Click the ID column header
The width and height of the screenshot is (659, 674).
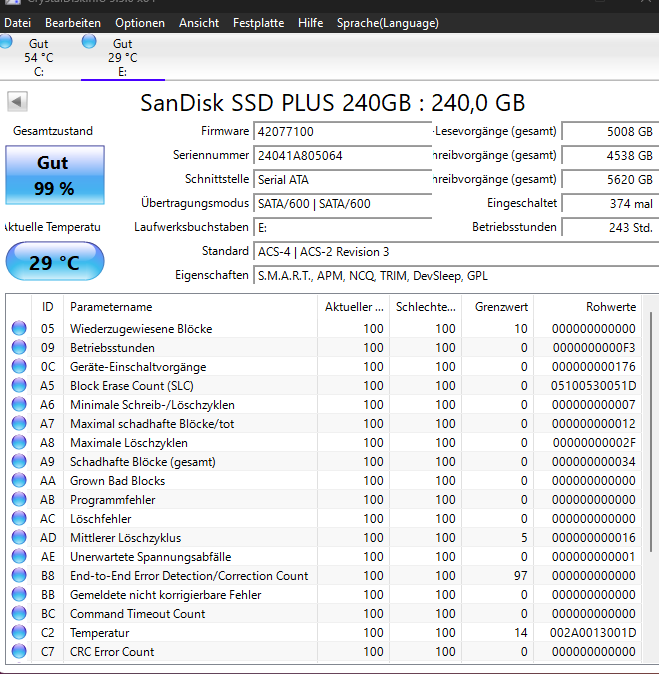47,307
